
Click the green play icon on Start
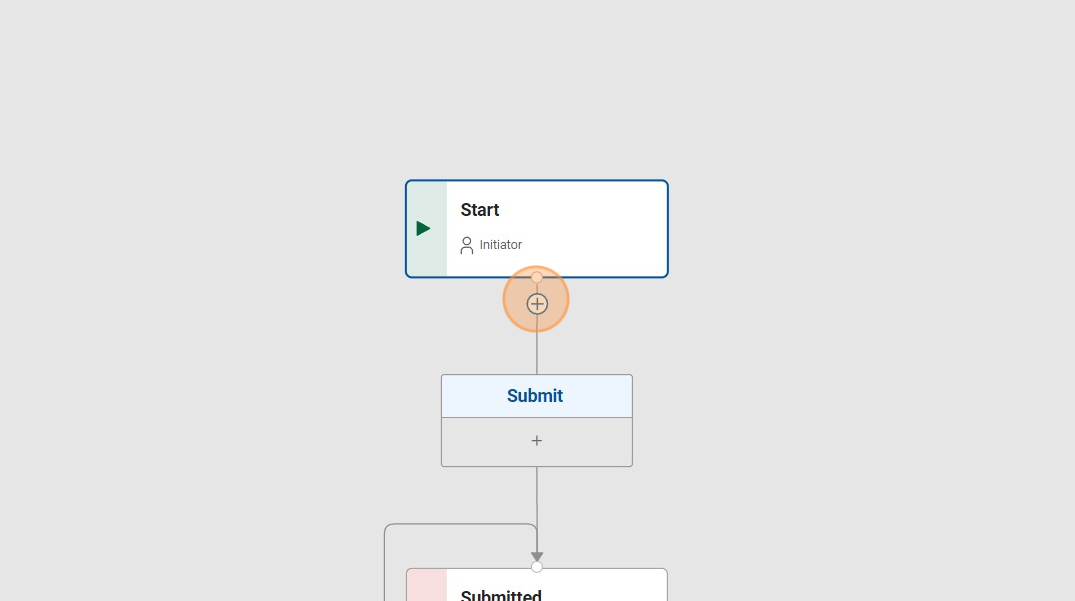tap(423, 229)
